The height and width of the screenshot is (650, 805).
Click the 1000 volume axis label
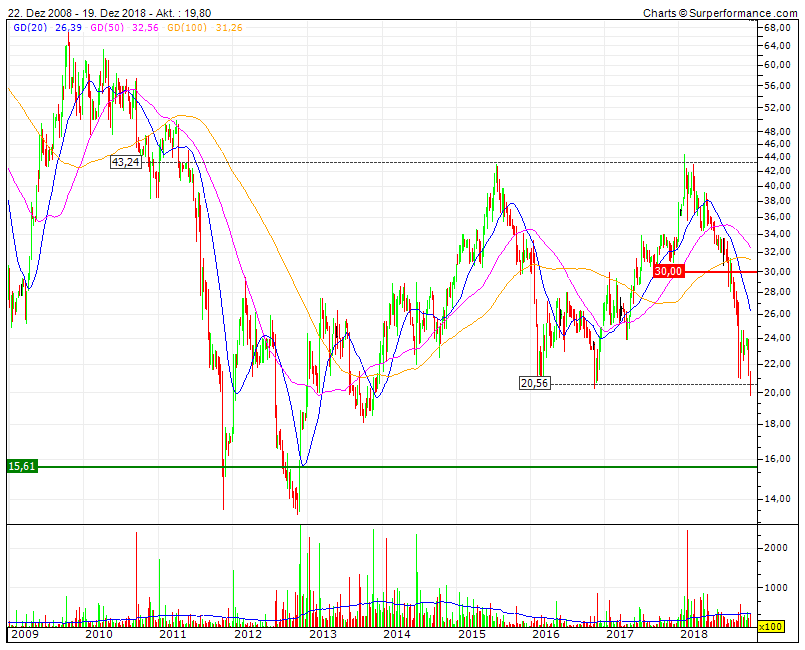tap(776, 588)
